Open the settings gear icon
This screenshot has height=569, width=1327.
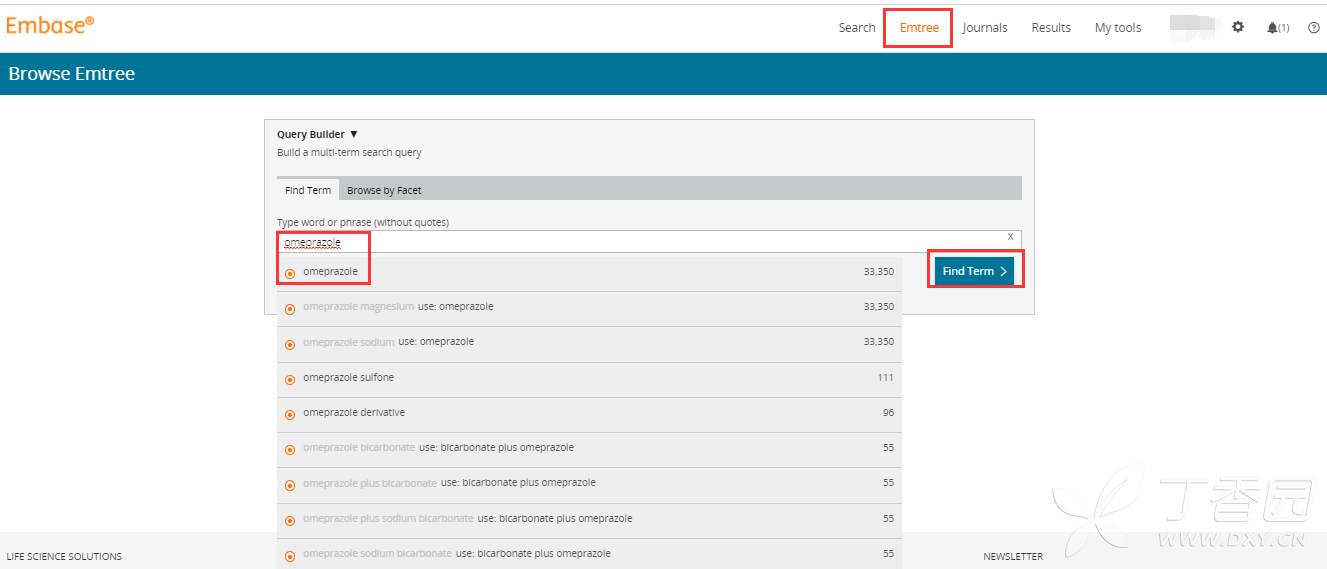pos(1238,27)
